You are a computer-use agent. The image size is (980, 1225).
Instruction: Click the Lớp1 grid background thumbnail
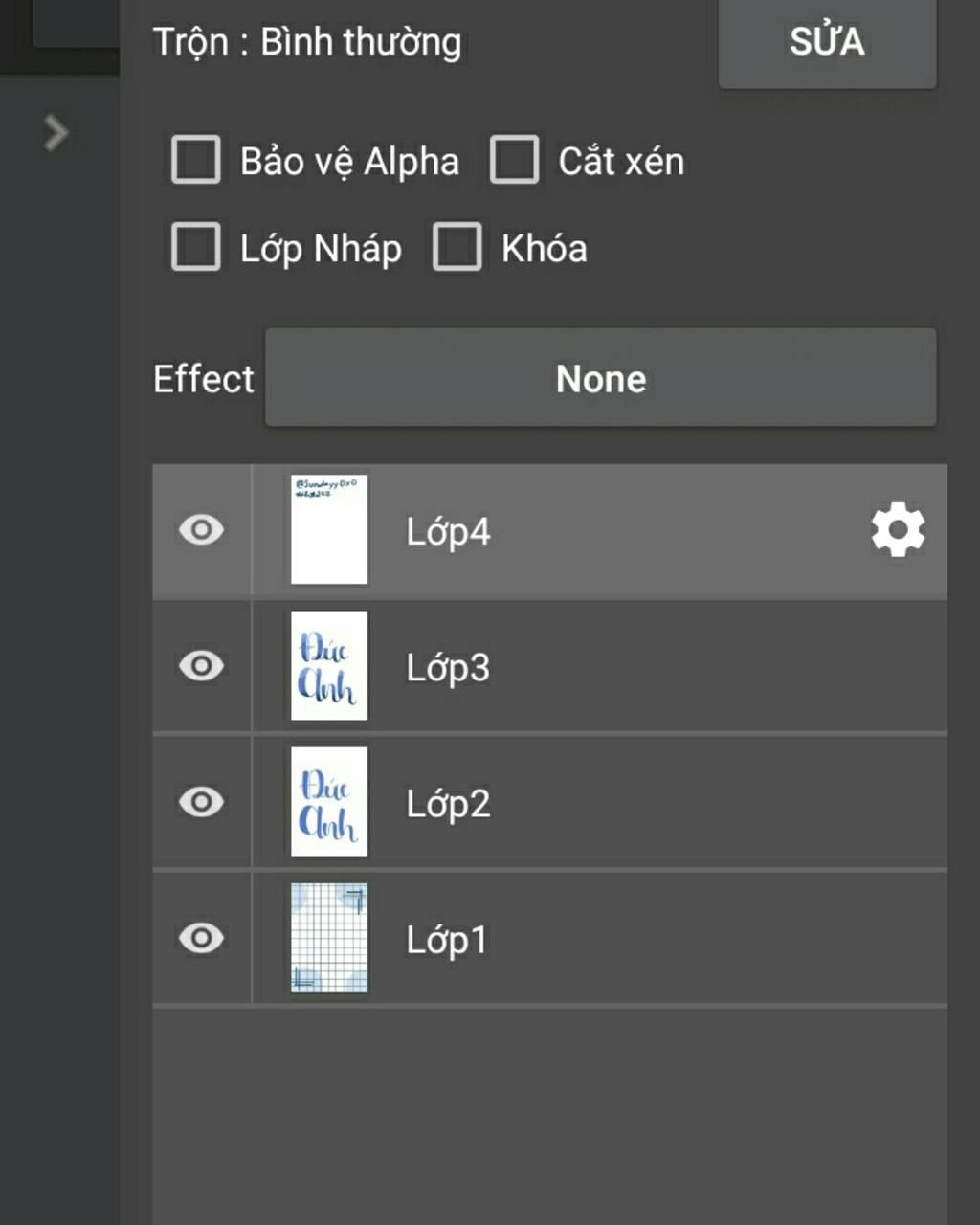(329, 938)
